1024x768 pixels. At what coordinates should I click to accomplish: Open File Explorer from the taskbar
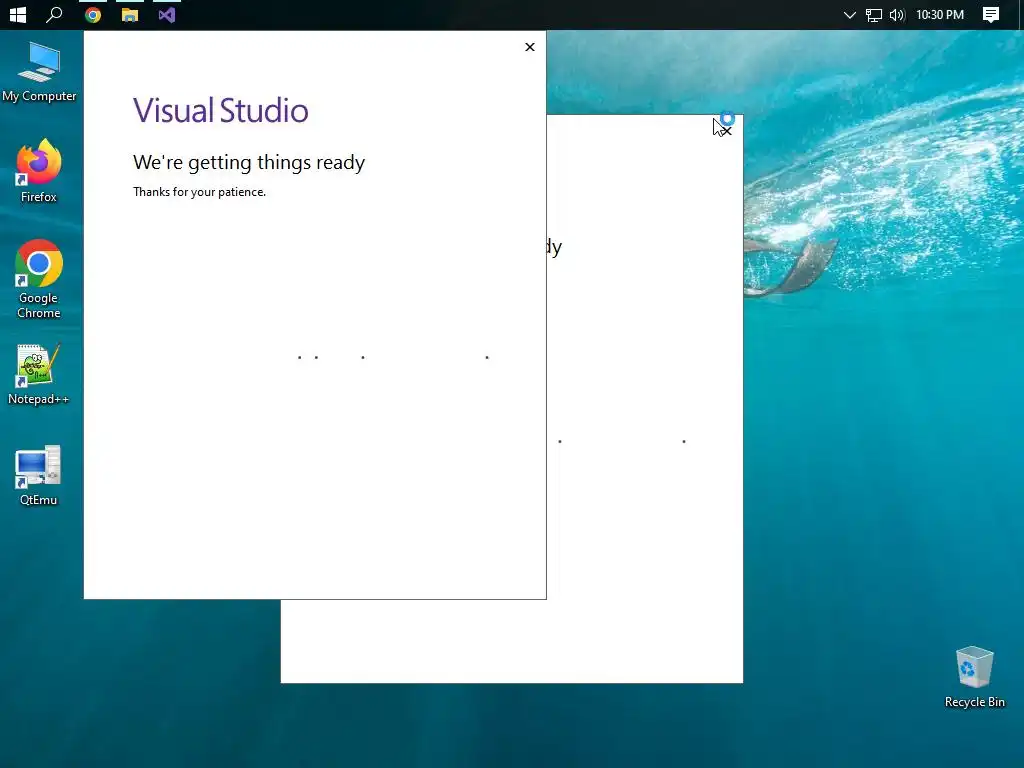click(x=130, y=15)
